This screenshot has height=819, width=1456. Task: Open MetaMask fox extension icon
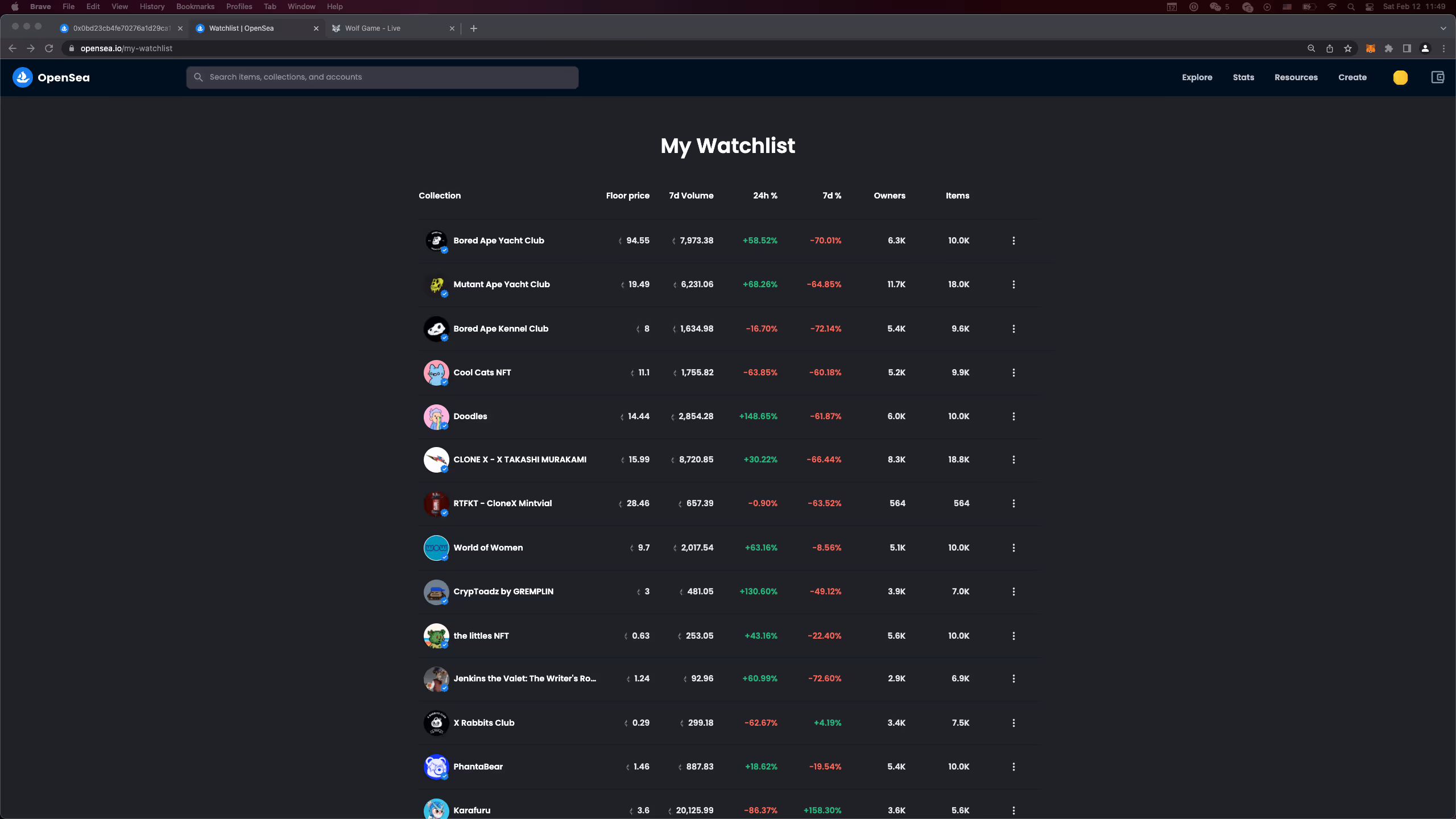(1371, 48)
